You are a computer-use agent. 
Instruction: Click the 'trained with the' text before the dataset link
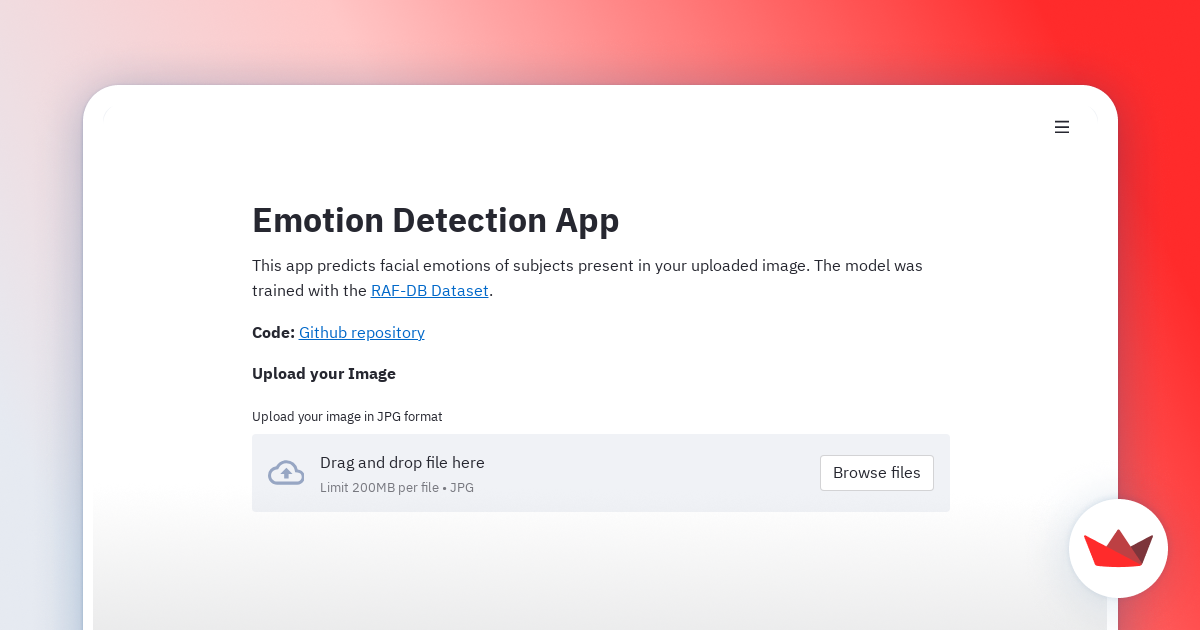(309, 291)
